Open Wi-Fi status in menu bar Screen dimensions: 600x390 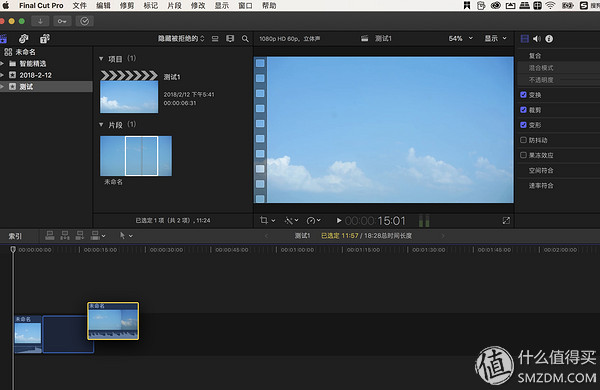click(x=550, y=5)
